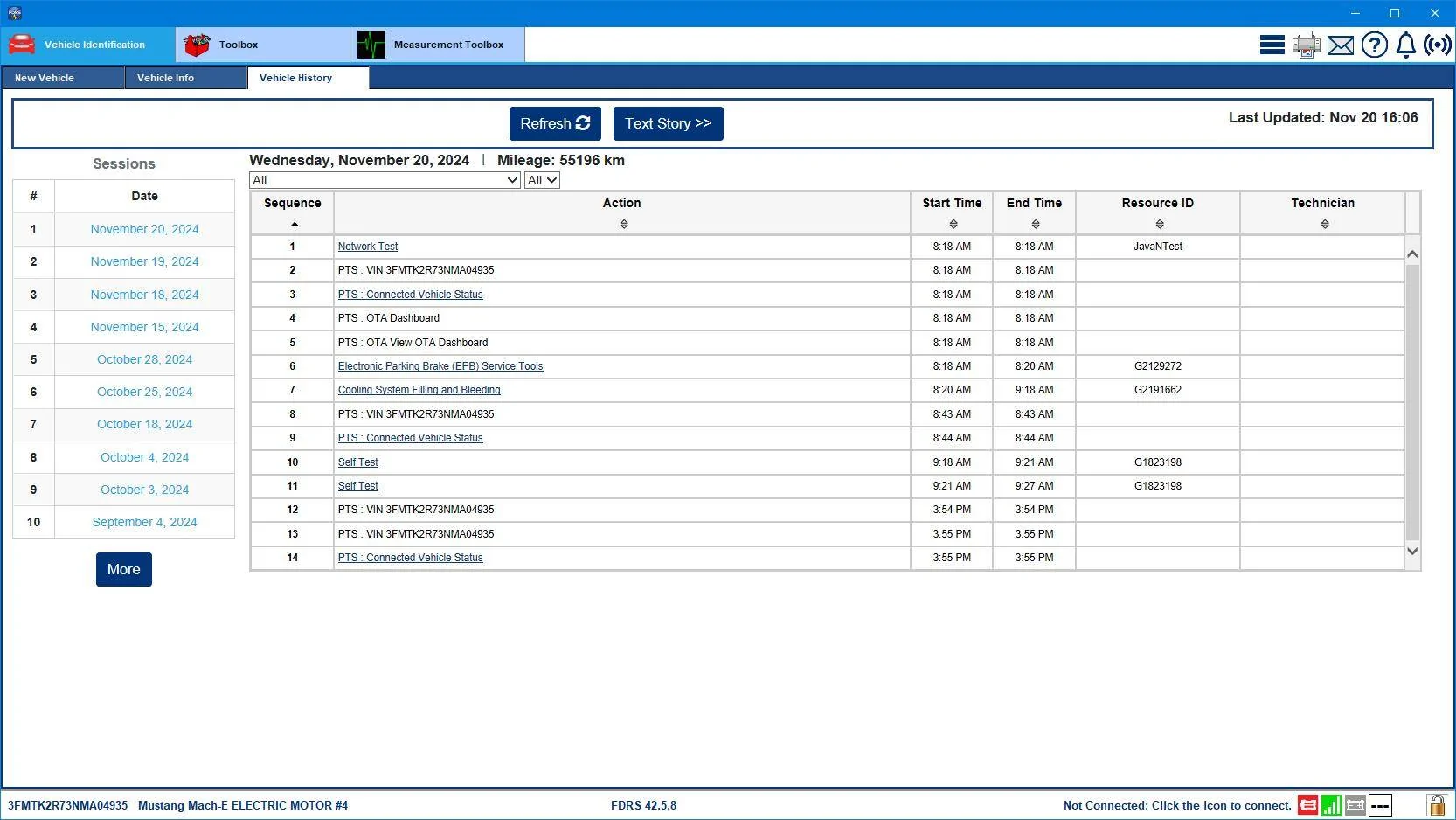
Task: Sort by Resource ID sort icon
Action: click(x=1160, y=225)
